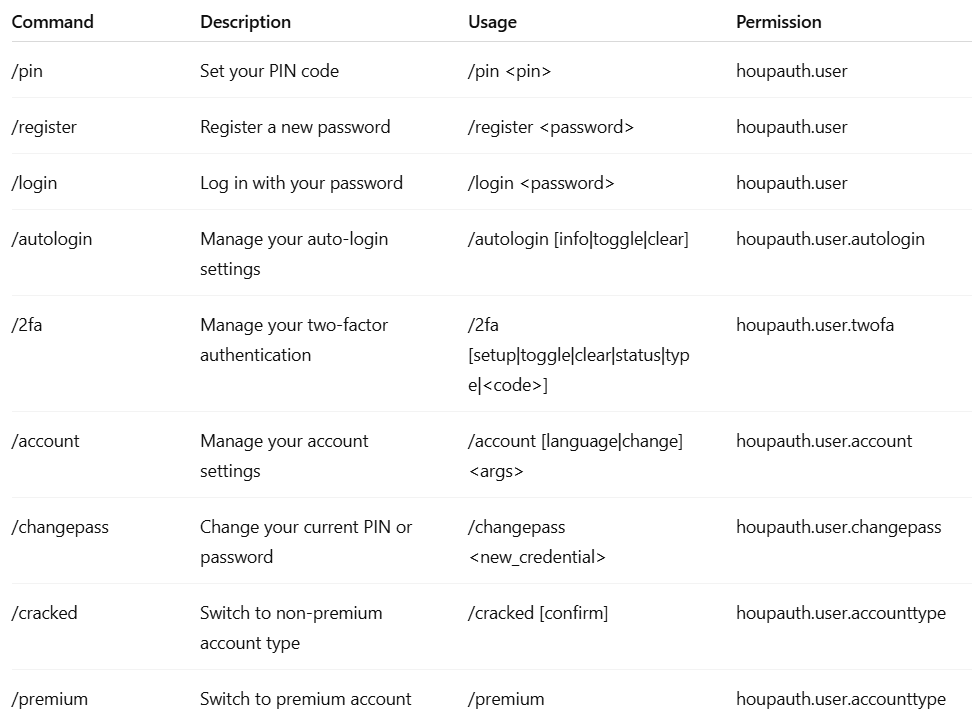Click the Permission column header

(778, 21)
